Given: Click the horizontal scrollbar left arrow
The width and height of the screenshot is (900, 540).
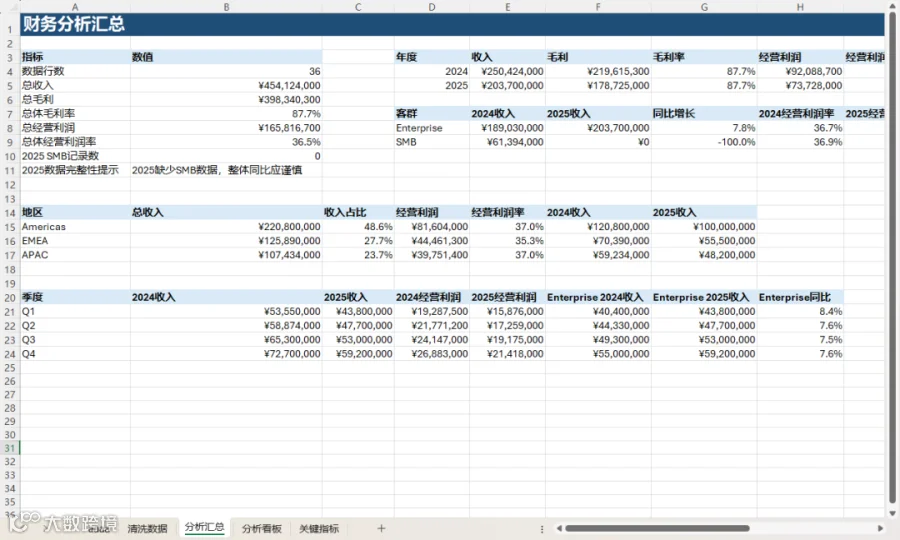Looking at the screenshot, I should point(559,528).
